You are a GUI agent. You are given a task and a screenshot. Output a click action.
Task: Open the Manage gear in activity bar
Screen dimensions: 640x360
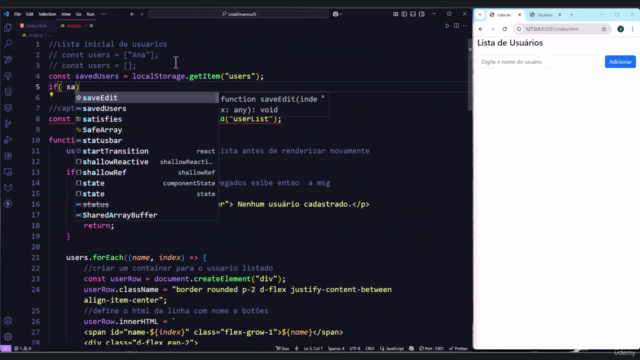(x=8, y=337)
